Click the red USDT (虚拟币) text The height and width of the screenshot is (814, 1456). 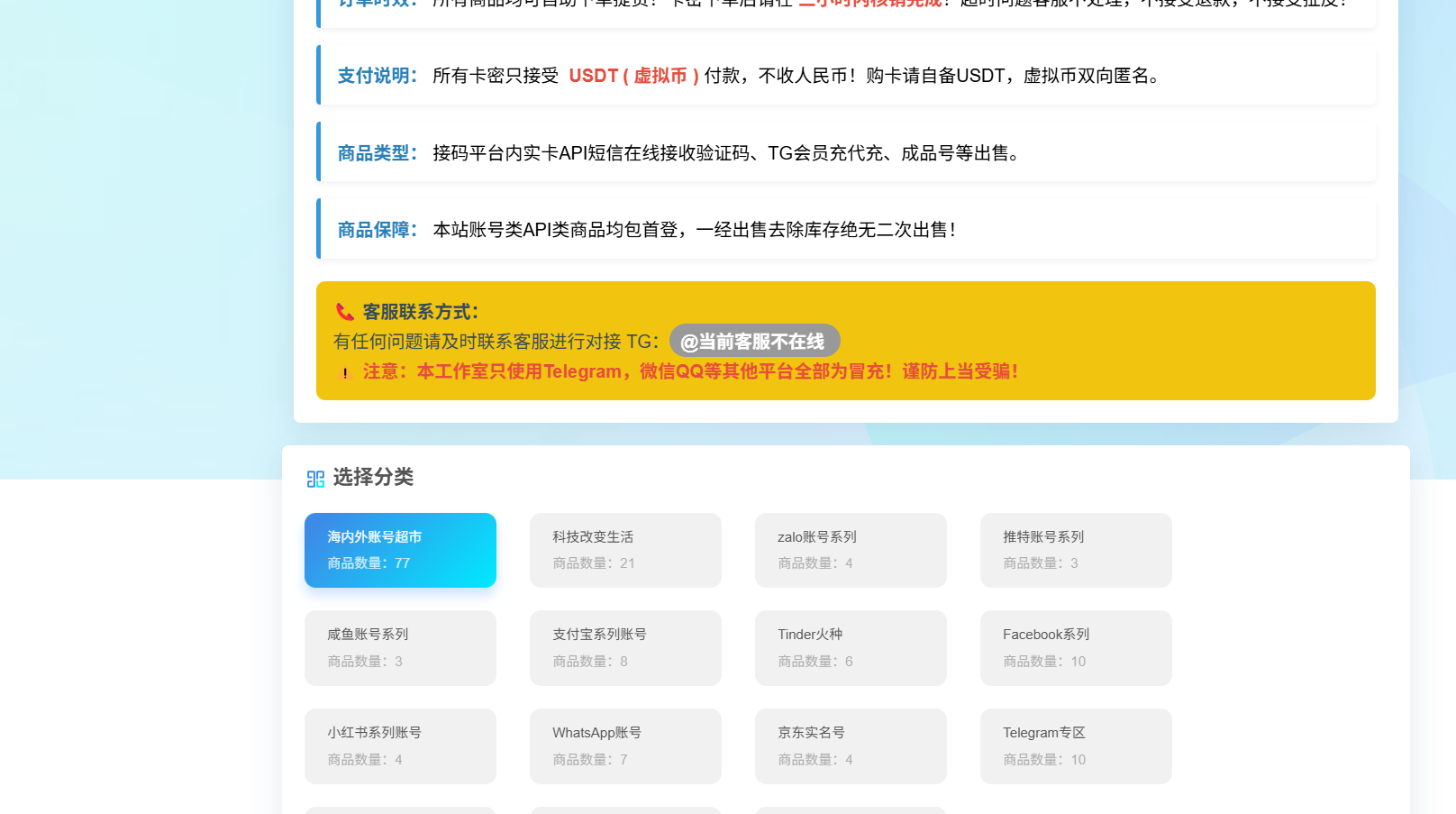pyautogui.click(x=633, y=76)
